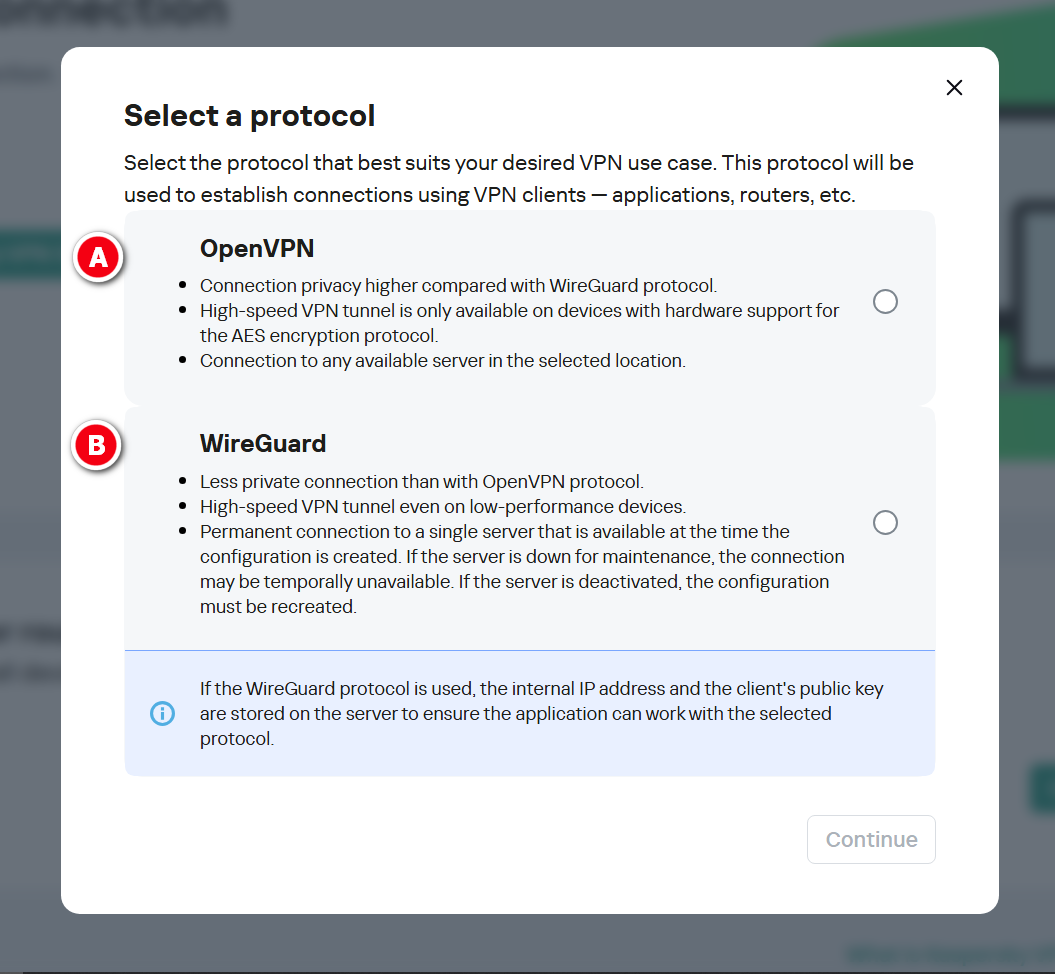This screenshot has width=1055, height=974.
Task: Close the Select a protocol dialog
Action: pyautogui.click(x=954, y=88)
